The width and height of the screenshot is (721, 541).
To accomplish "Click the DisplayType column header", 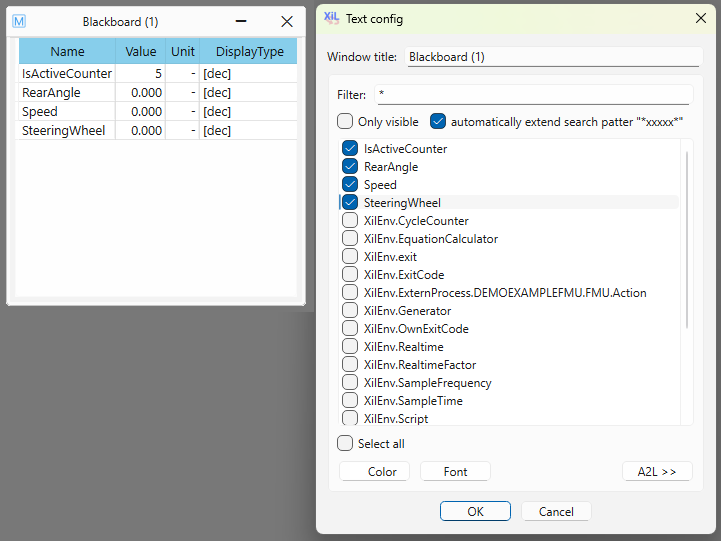I will 249,52.
